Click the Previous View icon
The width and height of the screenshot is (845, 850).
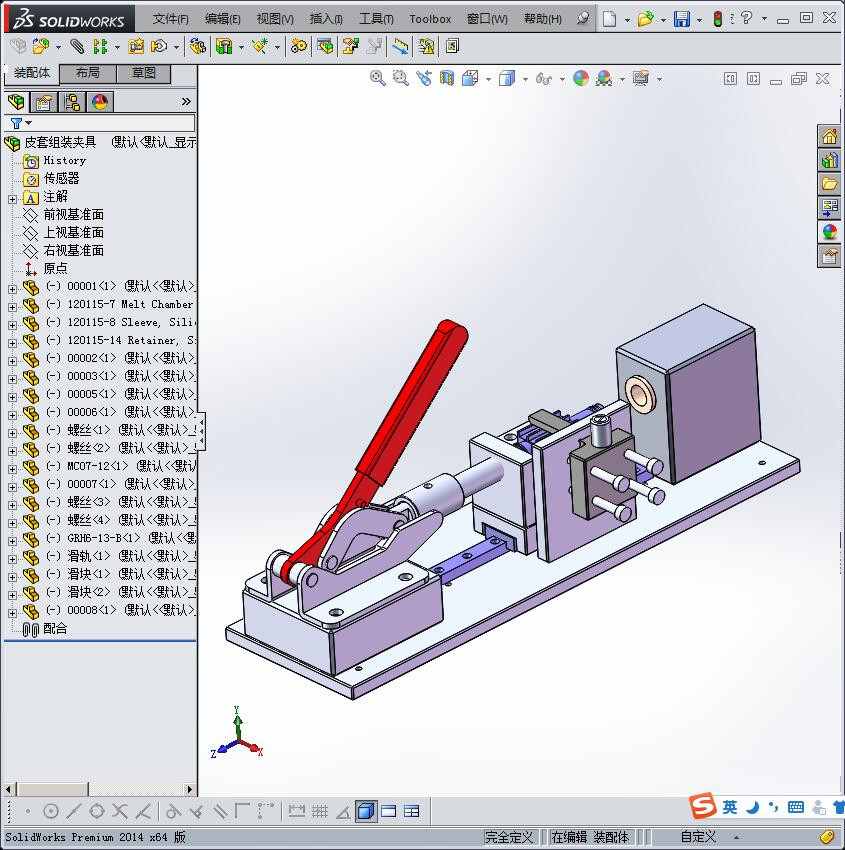[x=424, y=79]
